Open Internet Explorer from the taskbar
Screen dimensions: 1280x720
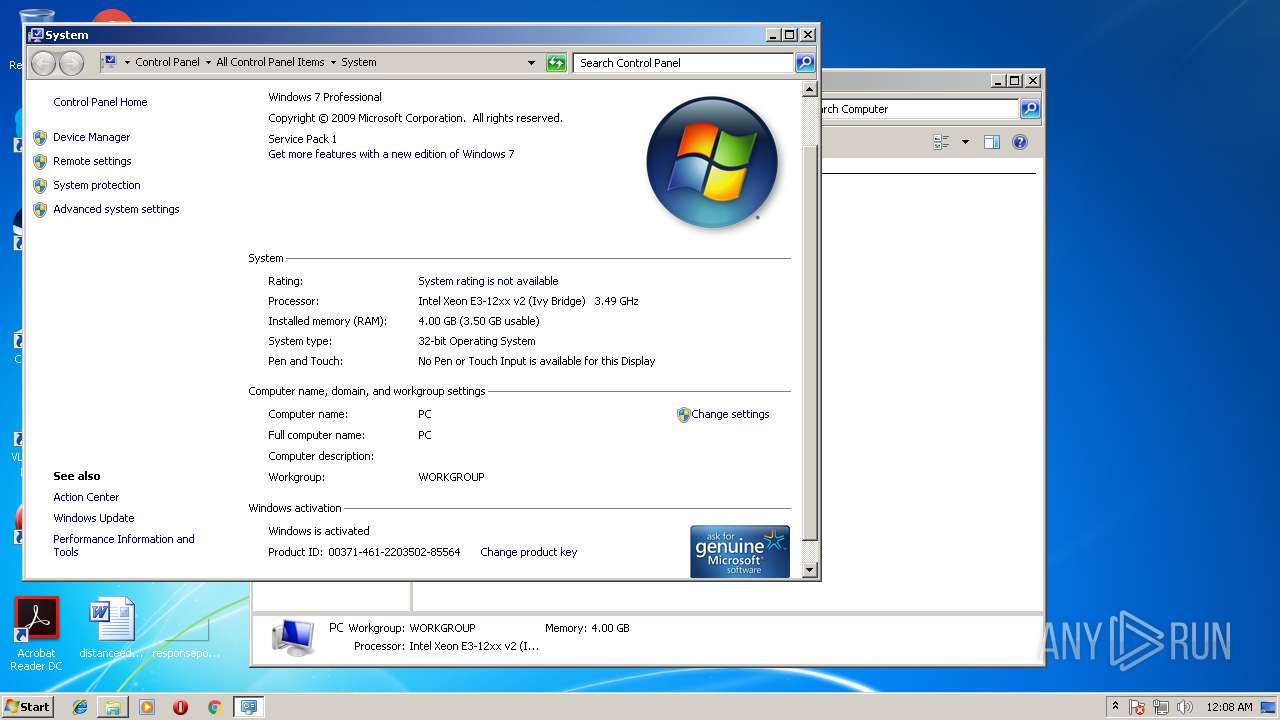(x=80, y=707)
